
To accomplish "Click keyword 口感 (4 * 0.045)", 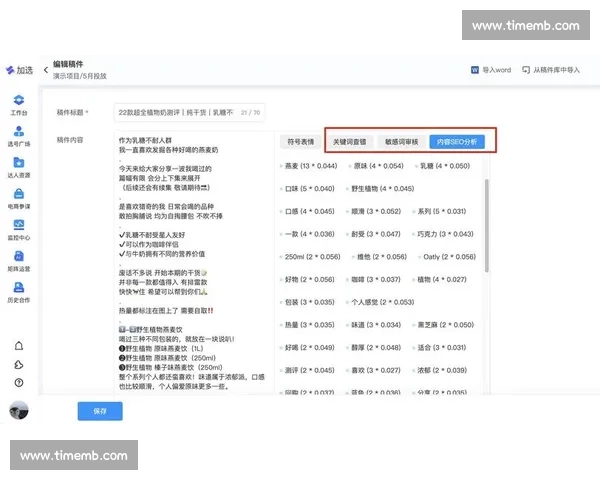I will [310, 211].
